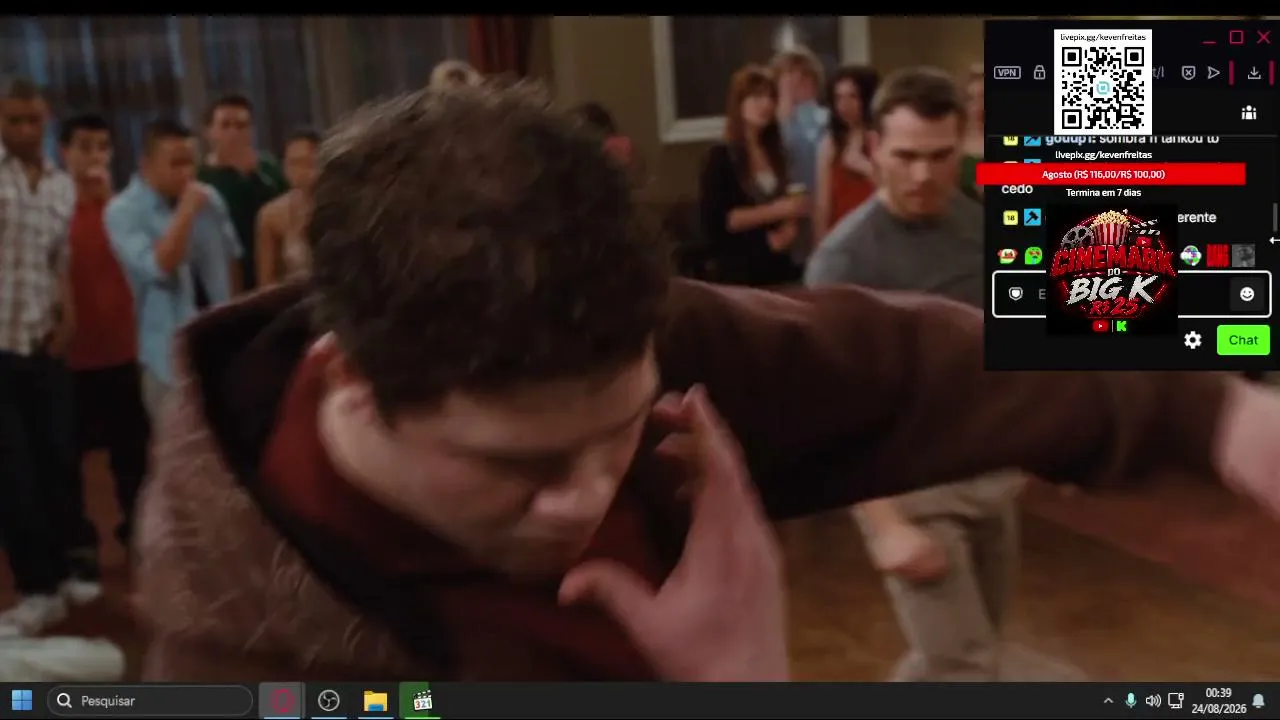The image size is (1280, 720).
Task: Click the yellow 18 badge beside the hammer
Action: click(1010, 217)
